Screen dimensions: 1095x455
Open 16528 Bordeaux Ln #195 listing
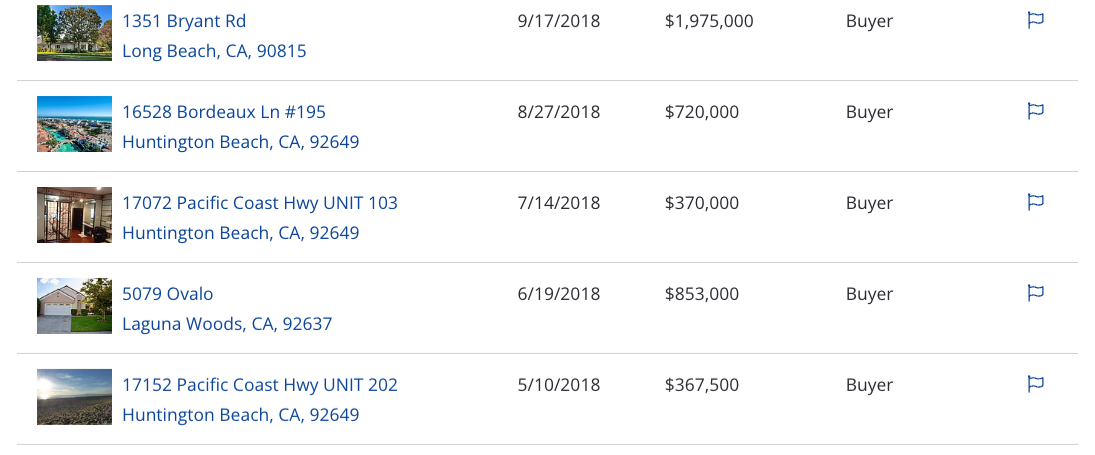click(223, 112)
